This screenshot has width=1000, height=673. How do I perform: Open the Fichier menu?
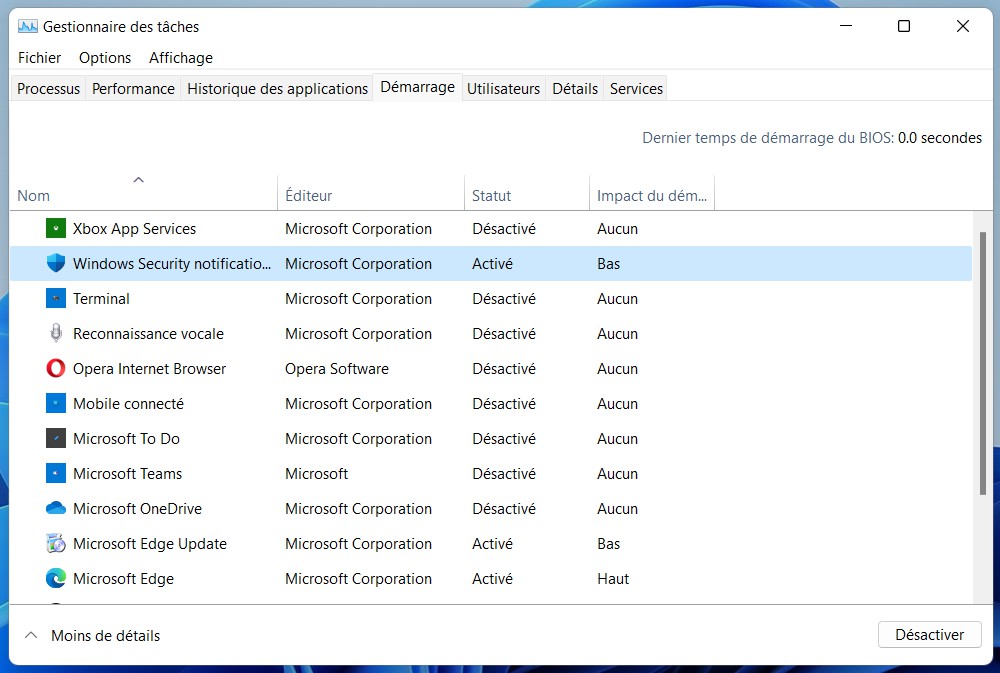(x=39, y=57)
